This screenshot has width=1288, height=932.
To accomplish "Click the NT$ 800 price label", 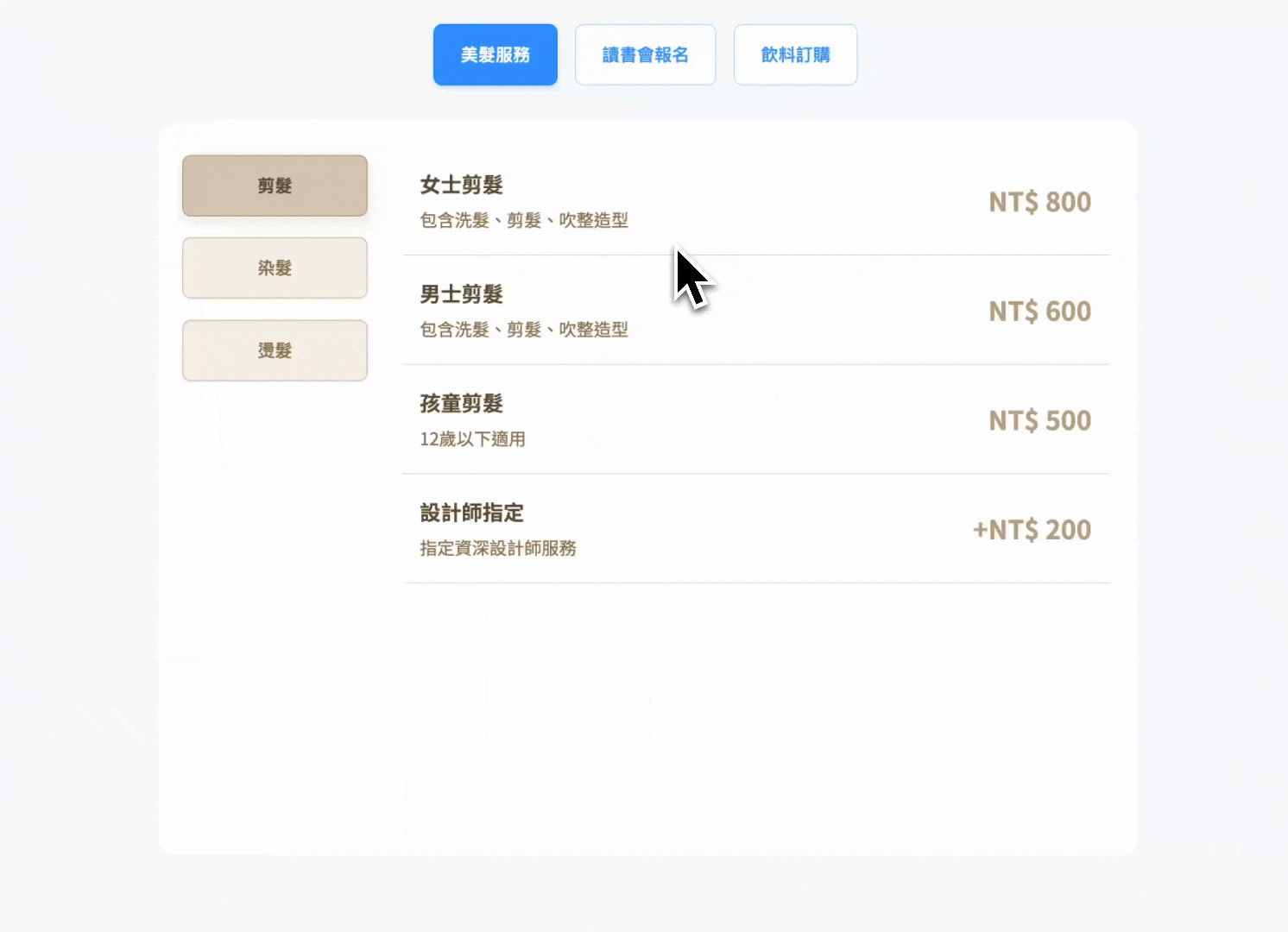I will 1039,202.
